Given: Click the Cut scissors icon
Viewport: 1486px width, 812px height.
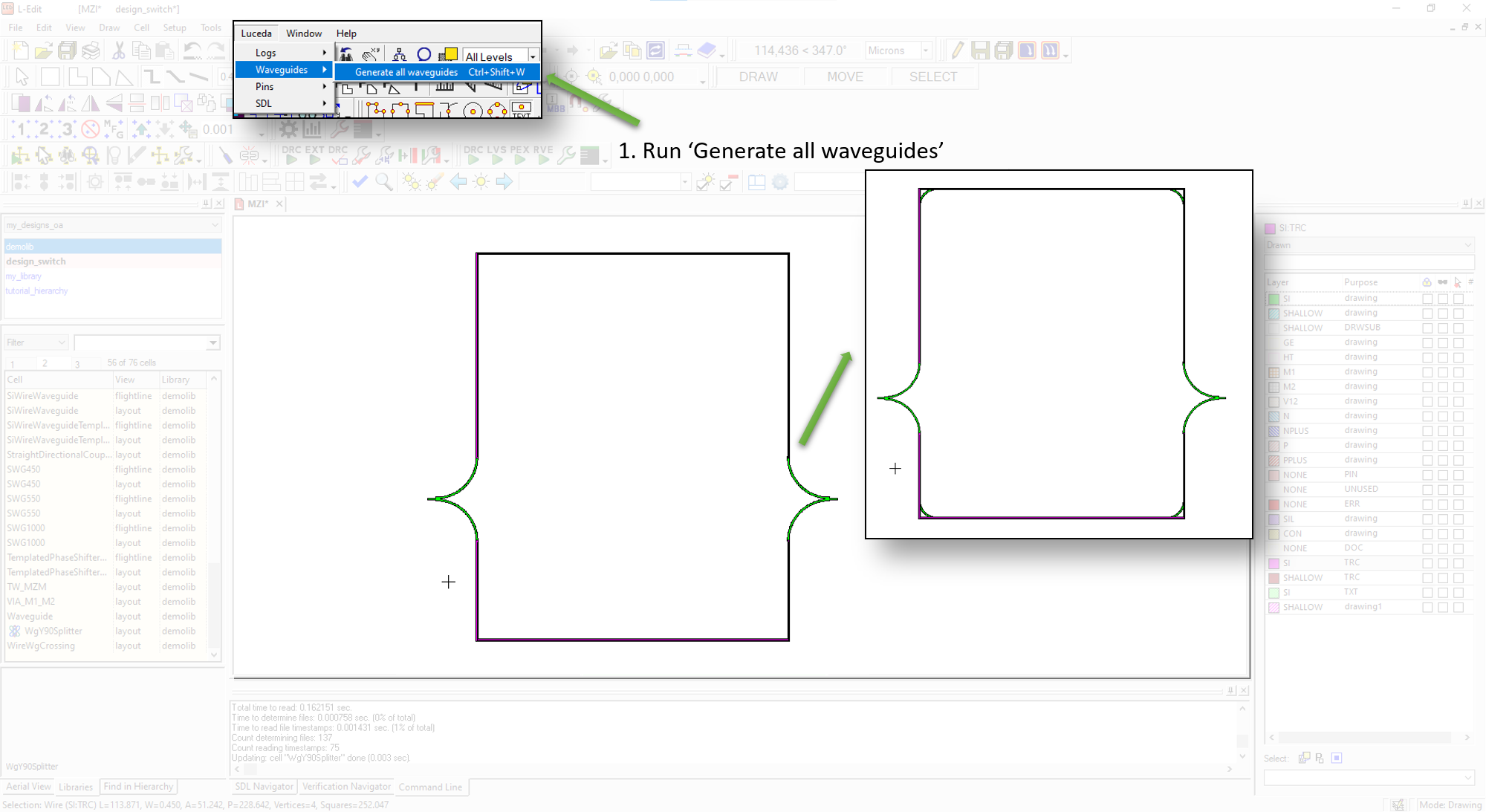Looking at the screenshot, I should (117, 51).
